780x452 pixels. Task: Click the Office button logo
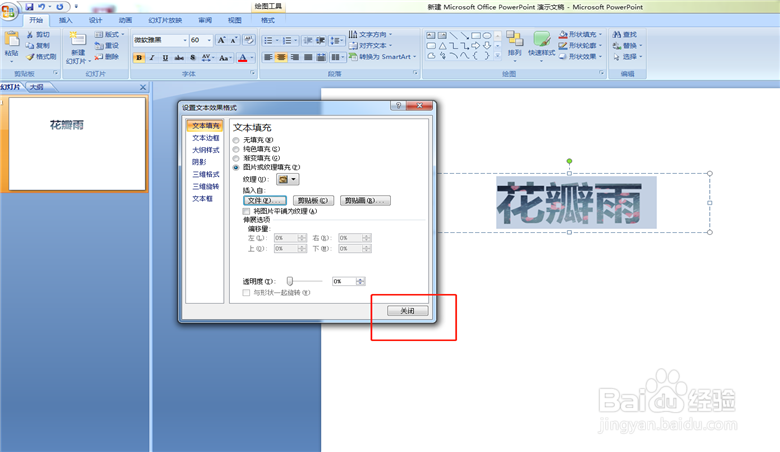8,11
